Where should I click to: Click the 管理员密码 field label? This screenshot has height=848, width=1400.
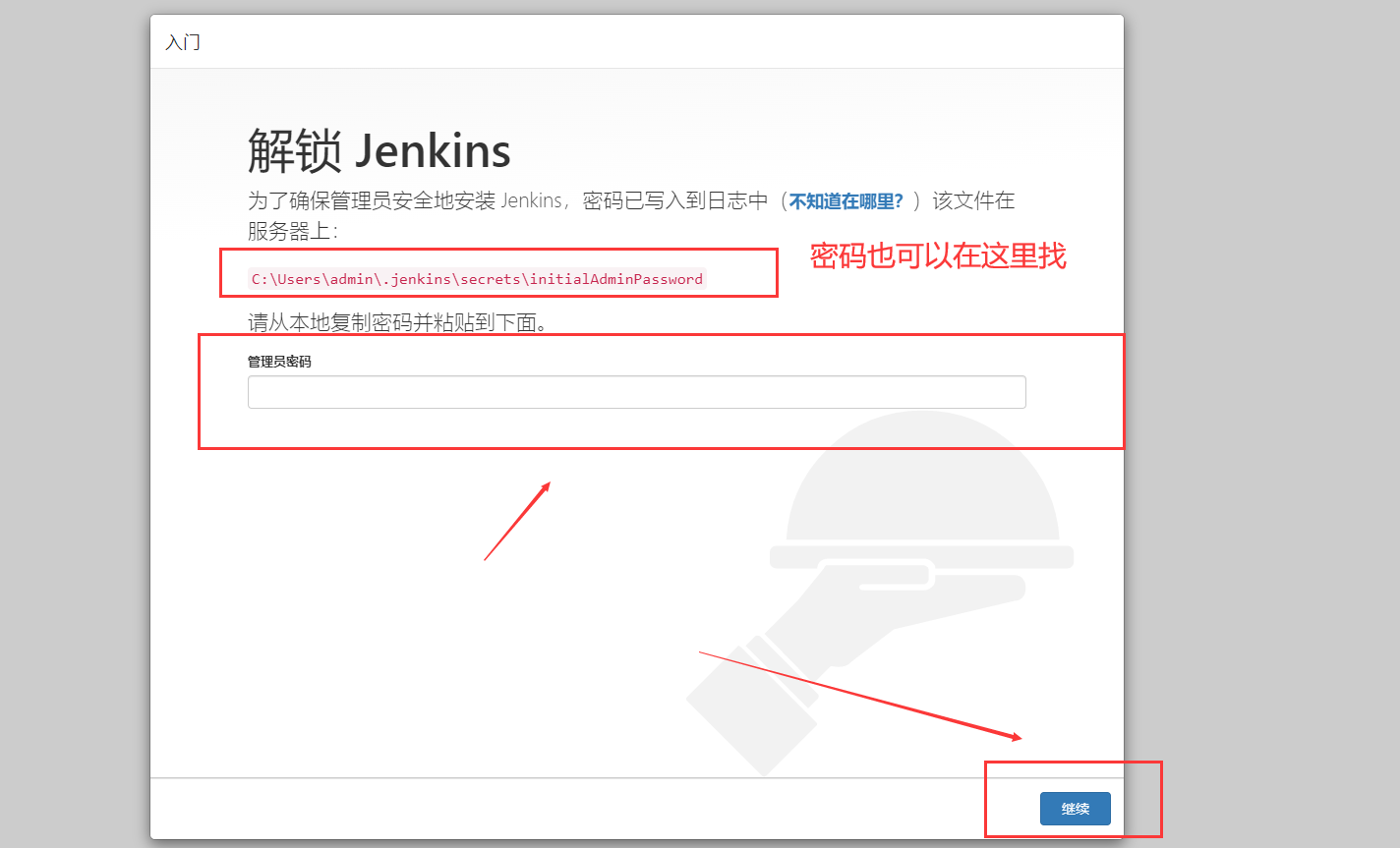(279, 362)
